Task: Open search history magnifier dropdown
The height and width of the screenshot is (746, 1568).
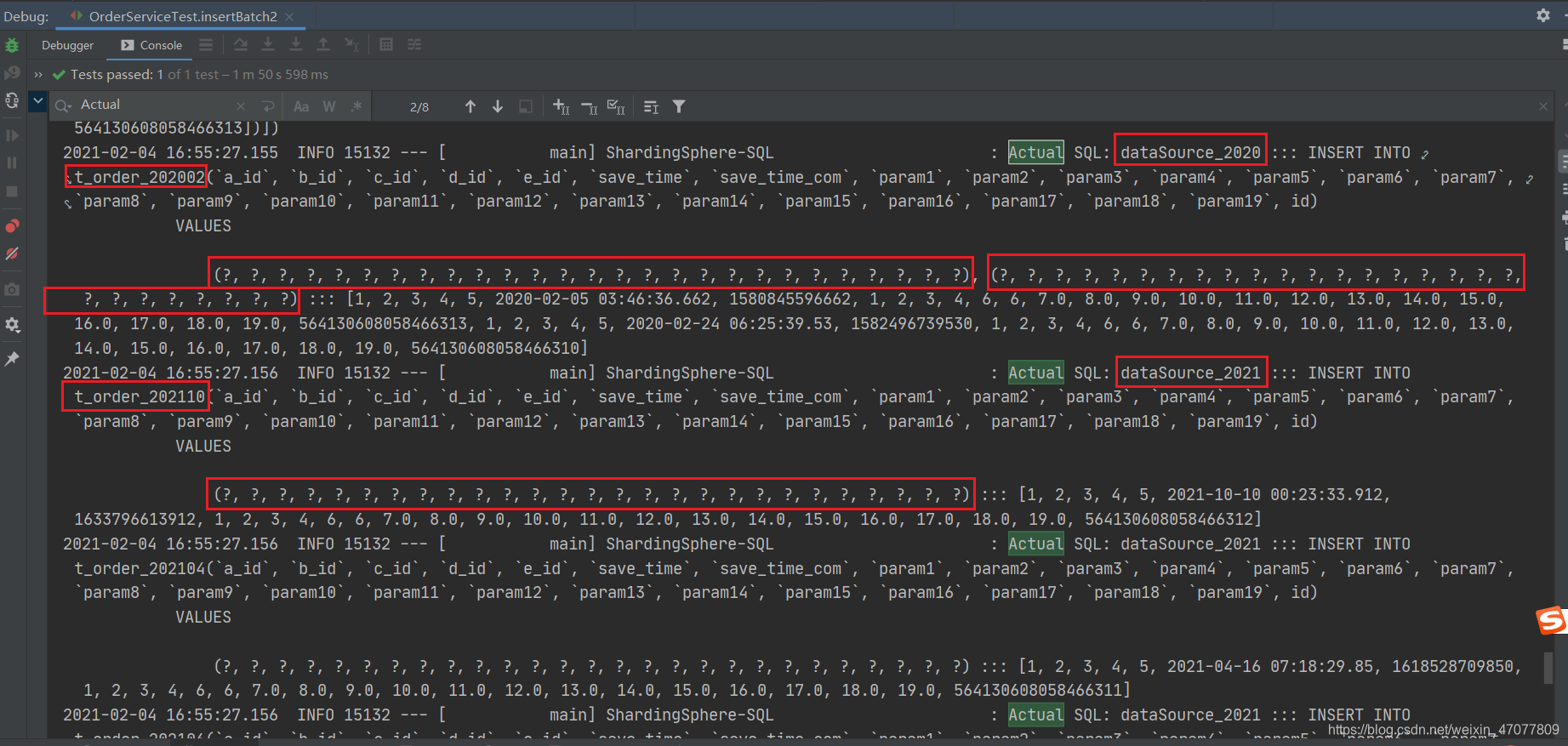Action: (64, 105)
